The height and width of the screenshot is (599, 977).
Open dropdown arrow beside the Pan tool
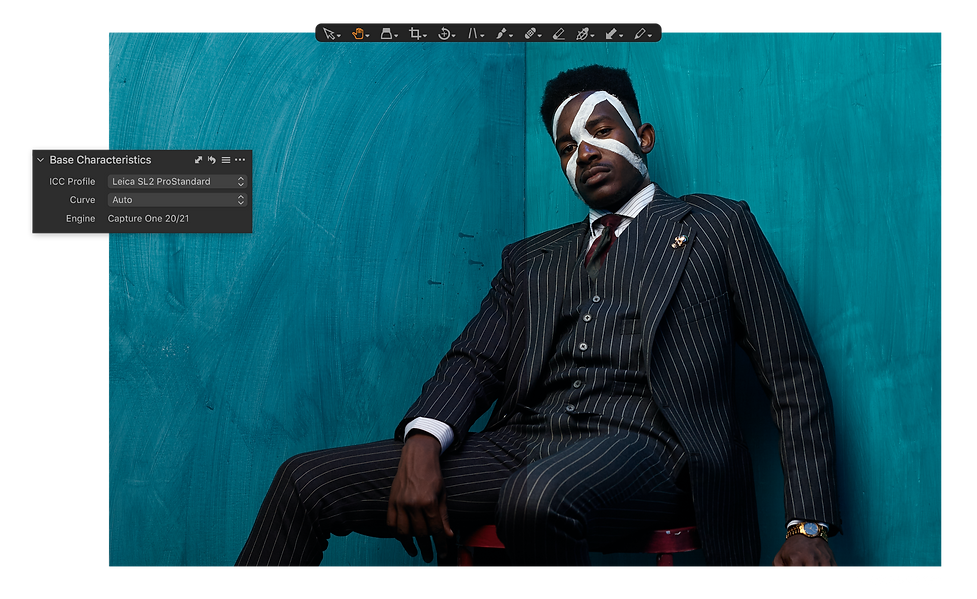point(368,36)
